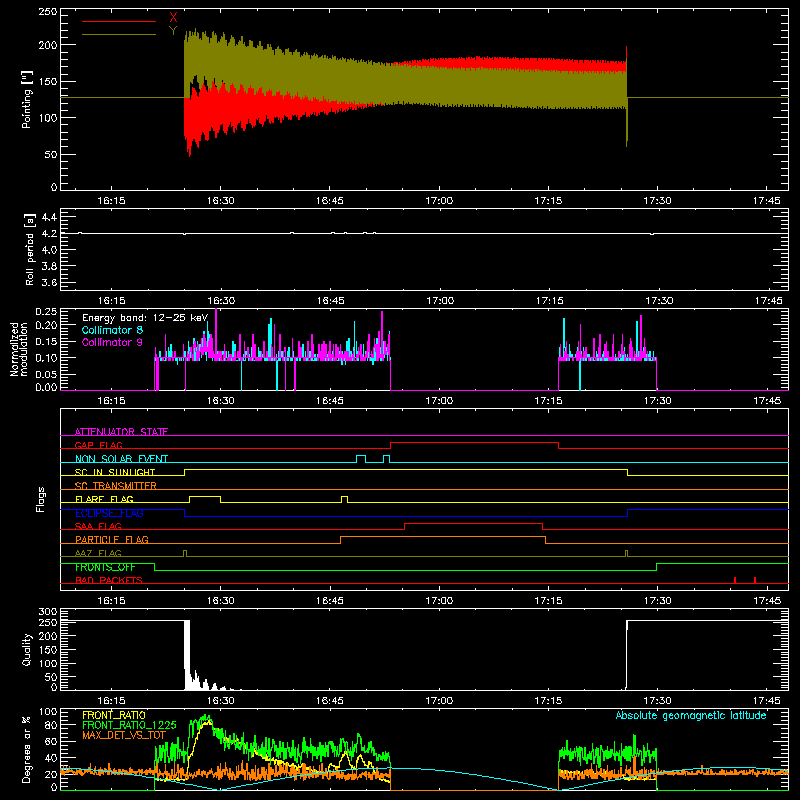Image resolution: width=800 pixels, height=800 pixels.
Task: Click '80' tick on Degrees axis
Action: click(x=51, y=725)
